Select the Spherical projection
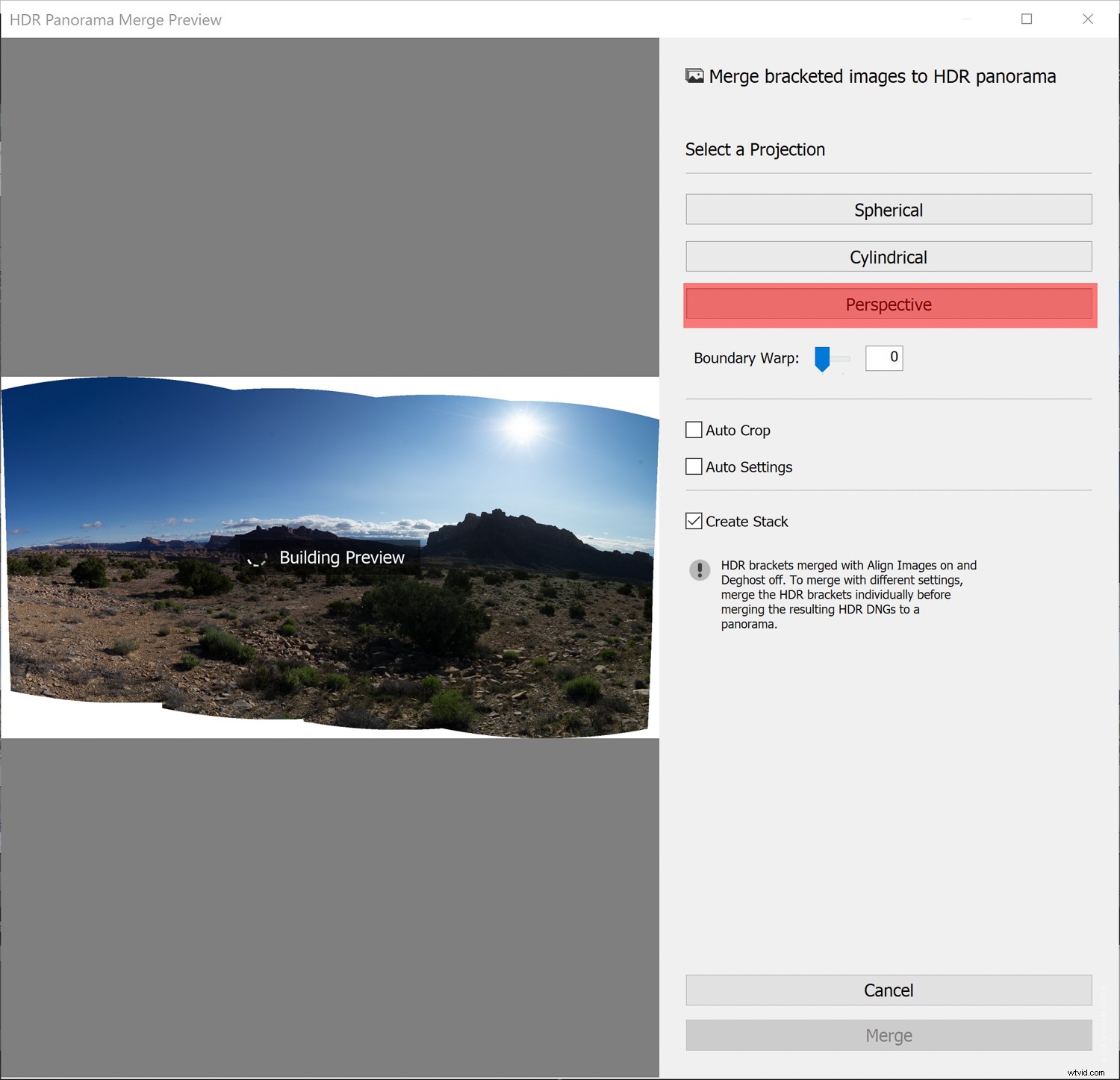The width and height of the screenshot is (1120, 1080). coord(888,210)
